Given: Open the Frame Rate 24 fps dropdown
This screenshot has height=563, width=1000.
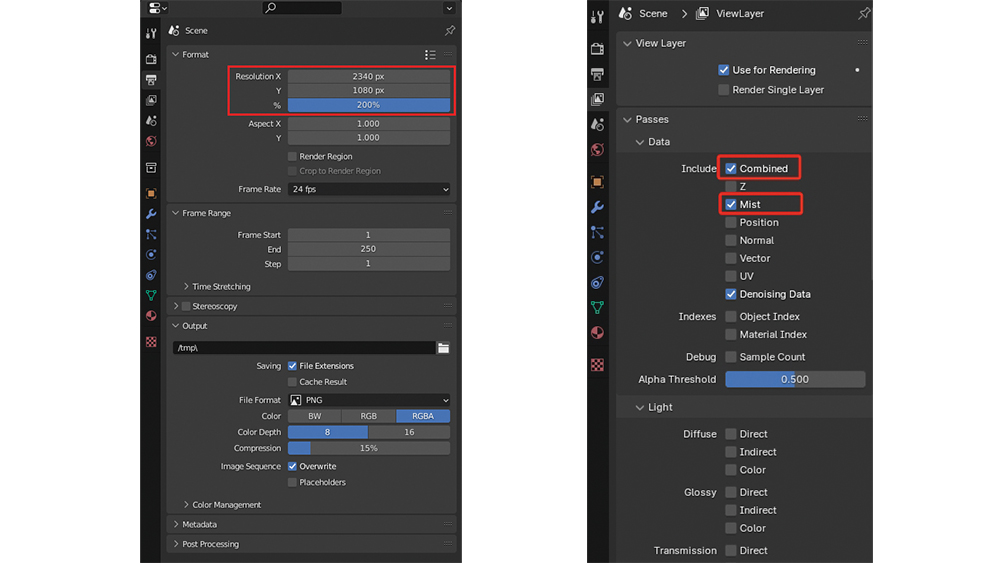Looking at the screenshot, I should pos(368,189).
